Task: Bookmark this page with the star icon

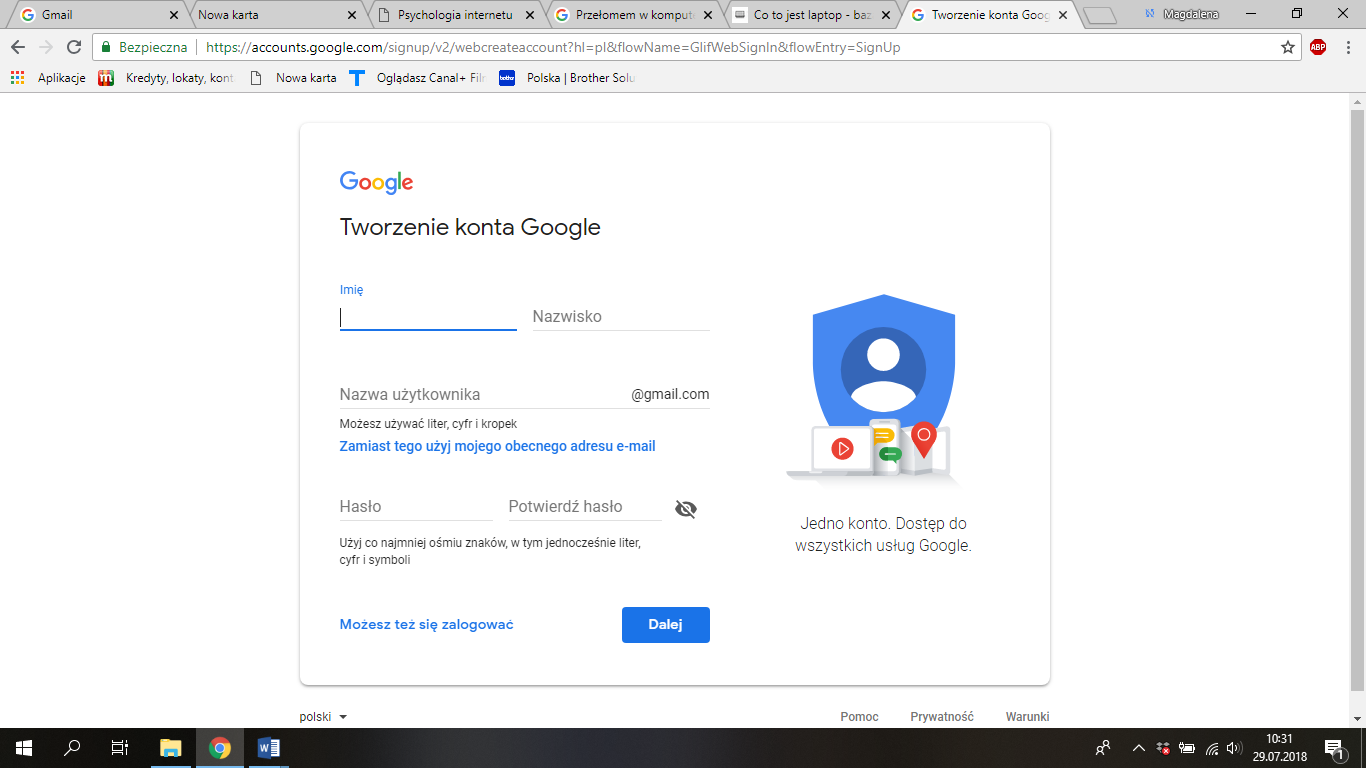Action: click(1288, 47)
